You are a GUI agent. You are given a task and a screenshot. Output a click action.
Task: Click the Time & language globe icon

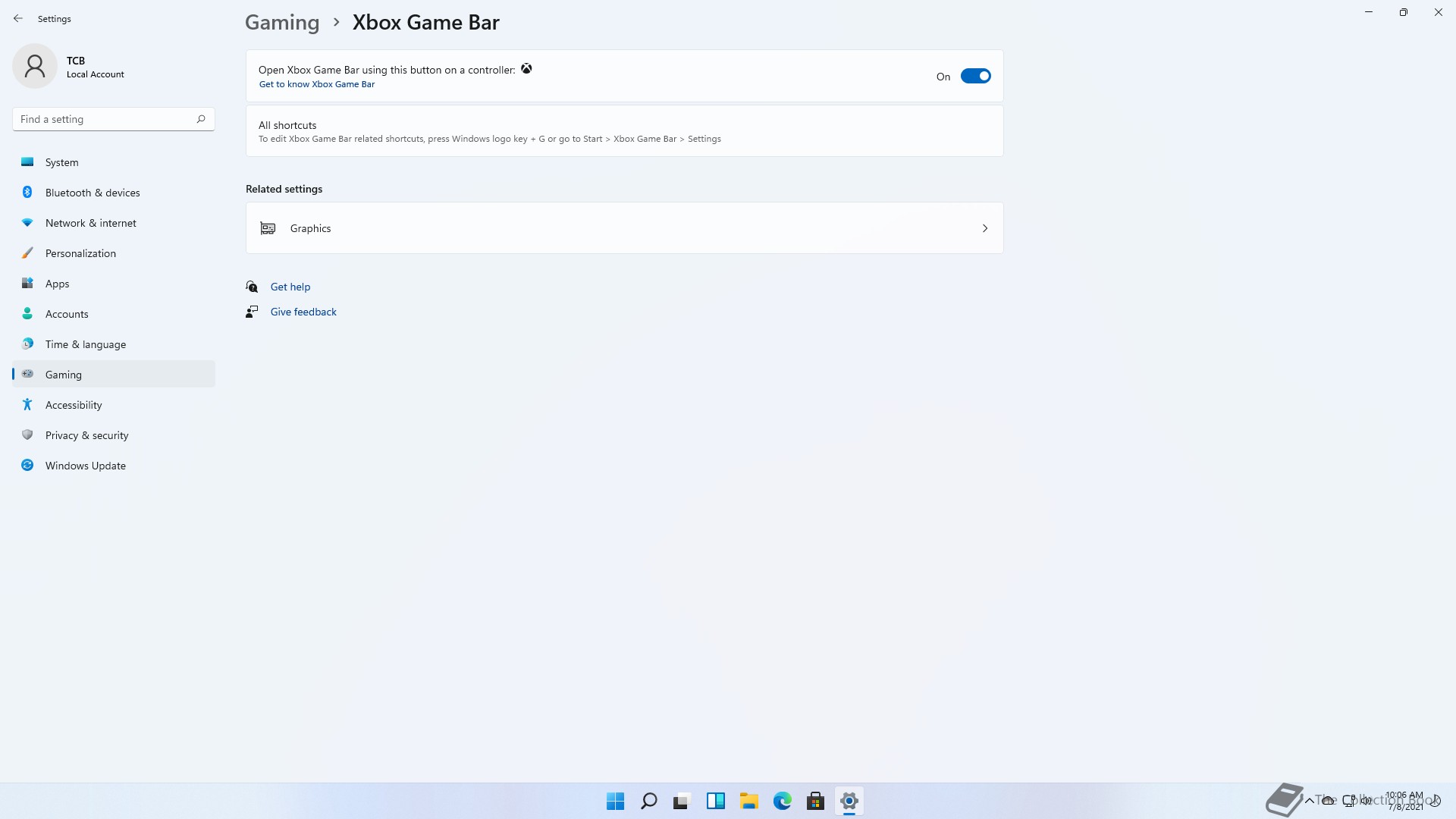click(x=27, y=344)
